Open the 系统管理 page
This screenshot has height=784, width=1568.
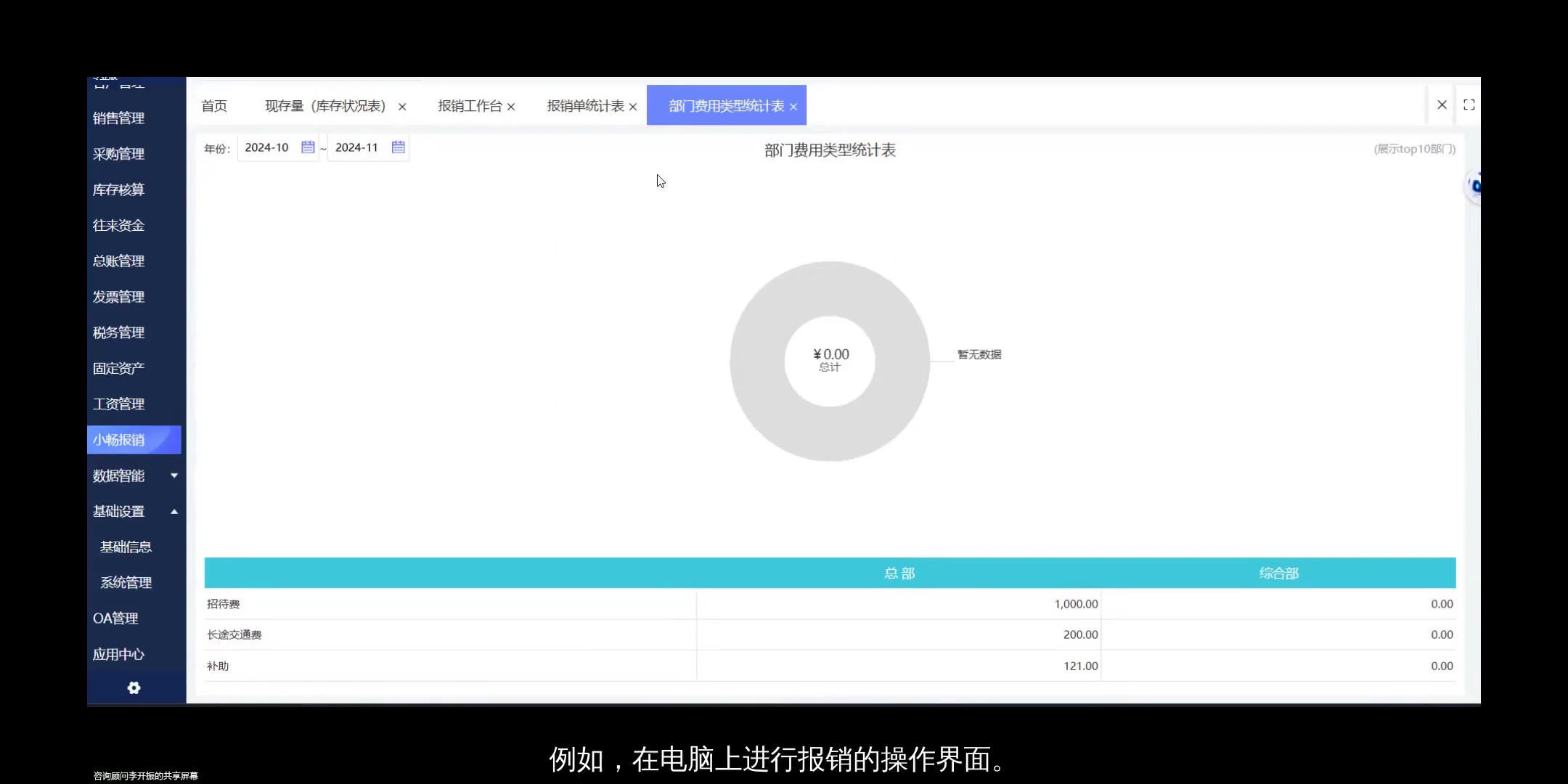(x=126, y=581)
